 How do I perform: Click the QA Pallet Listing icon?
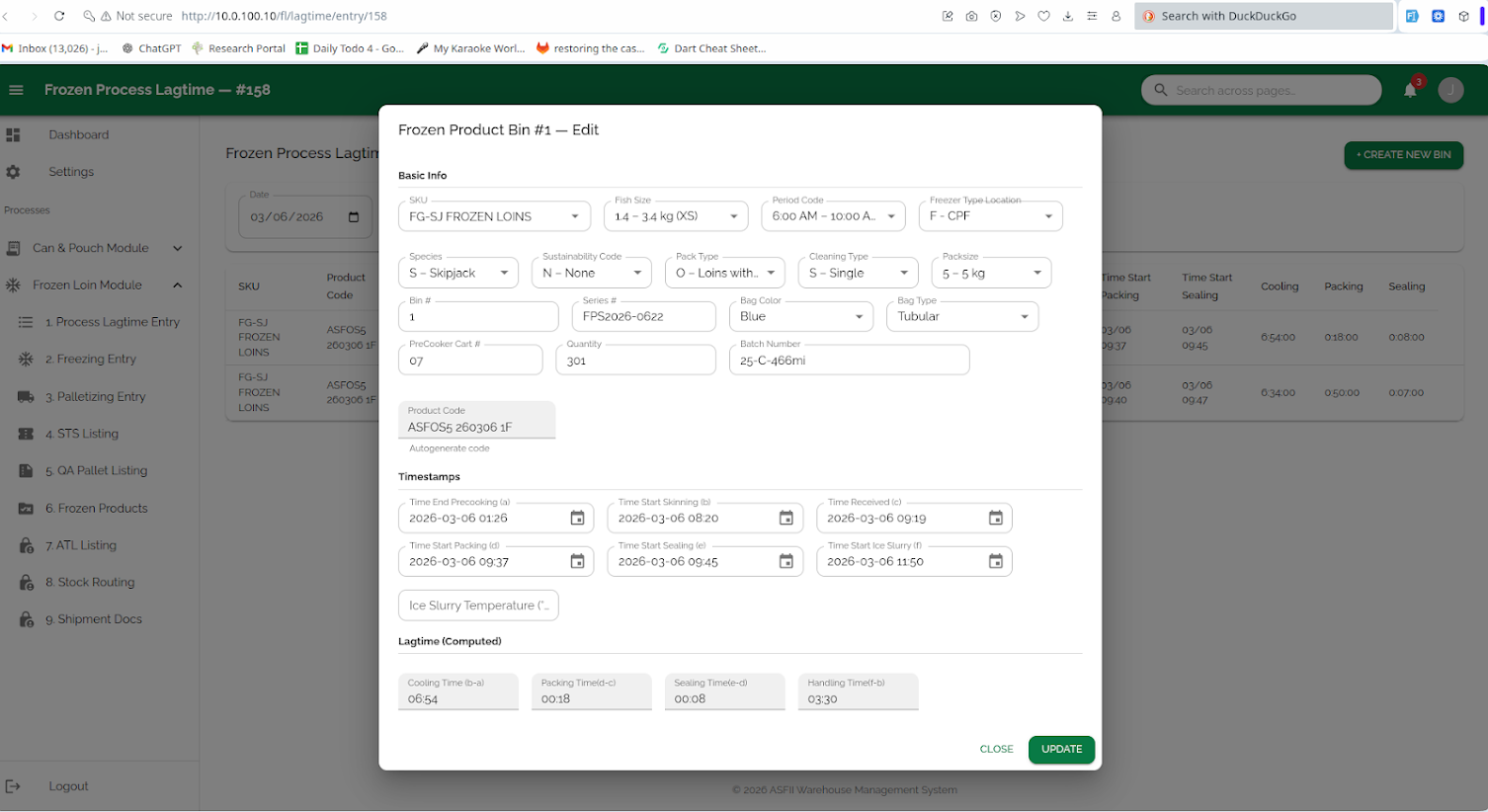click(x=26, y=471)
